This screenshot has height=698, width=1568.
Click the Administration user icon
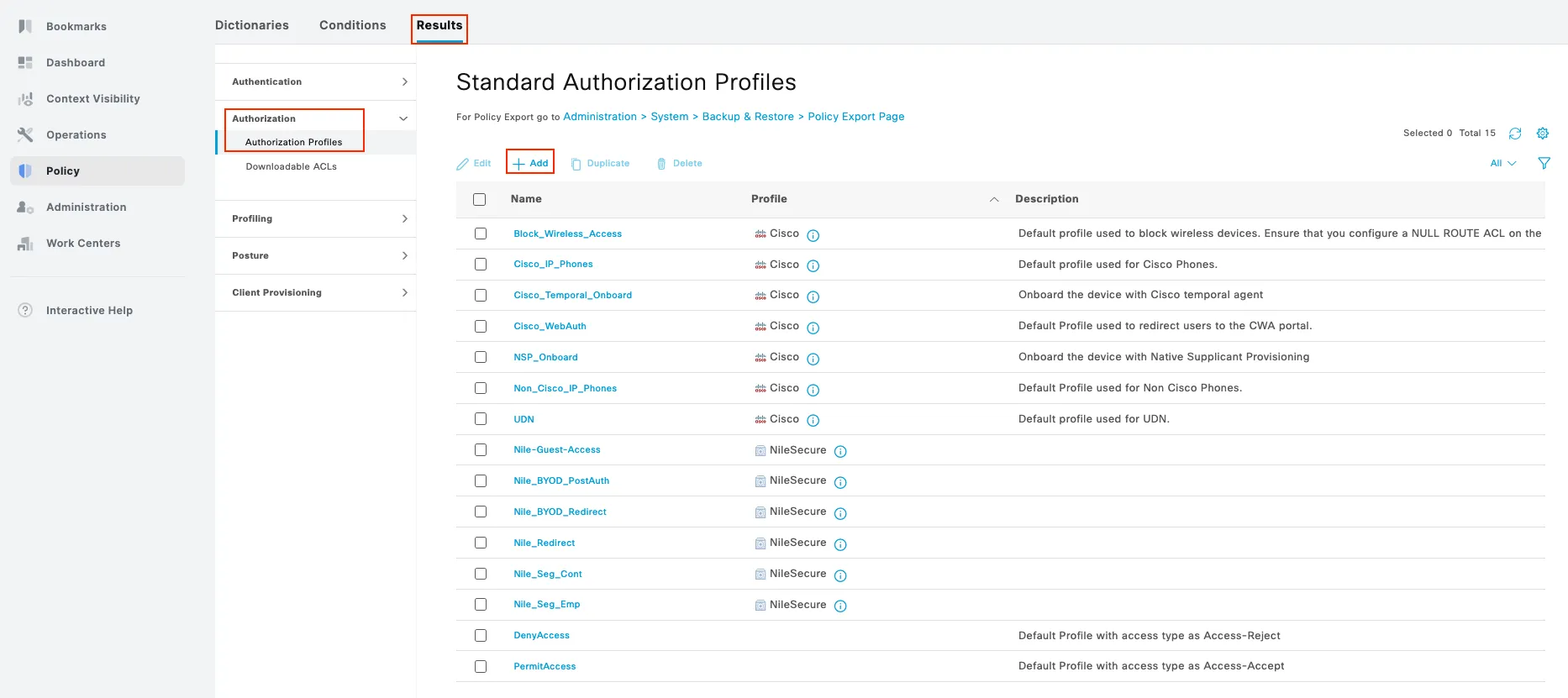tap(25, 207)
